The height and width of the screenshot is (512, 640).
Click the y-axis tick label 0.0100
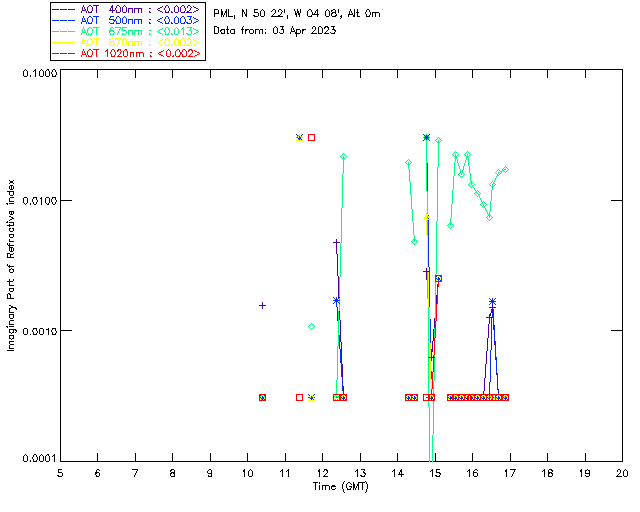click(x=40, y=201)
